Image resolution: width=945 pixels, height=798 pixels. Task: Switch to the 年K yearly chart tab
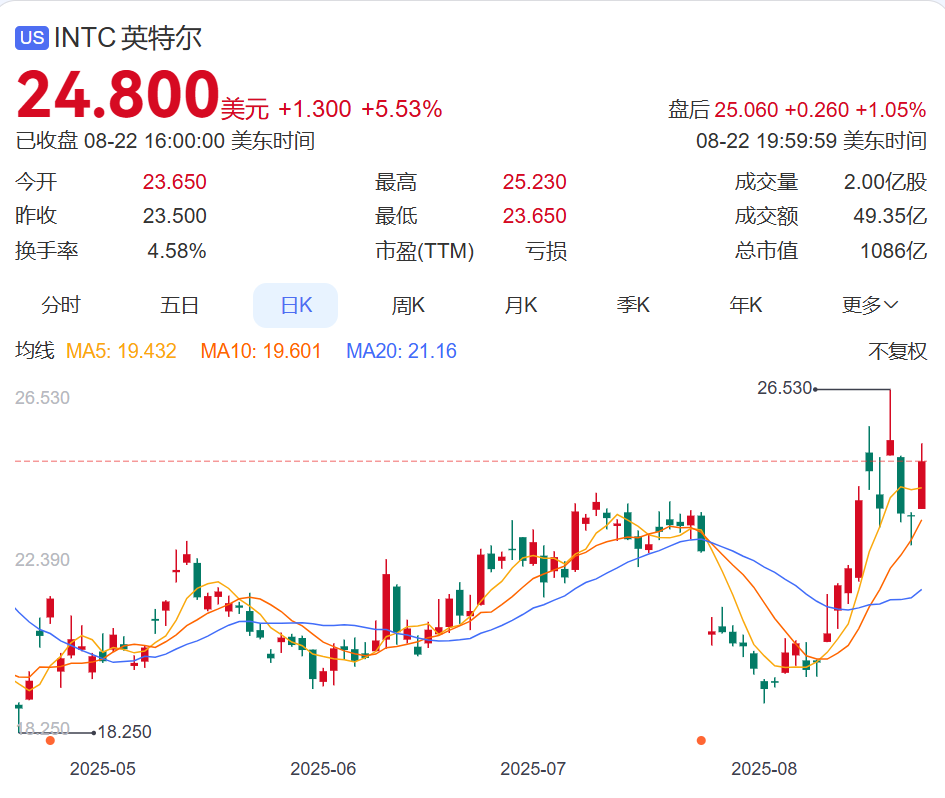pyautogui.click(x=745, y=305)
